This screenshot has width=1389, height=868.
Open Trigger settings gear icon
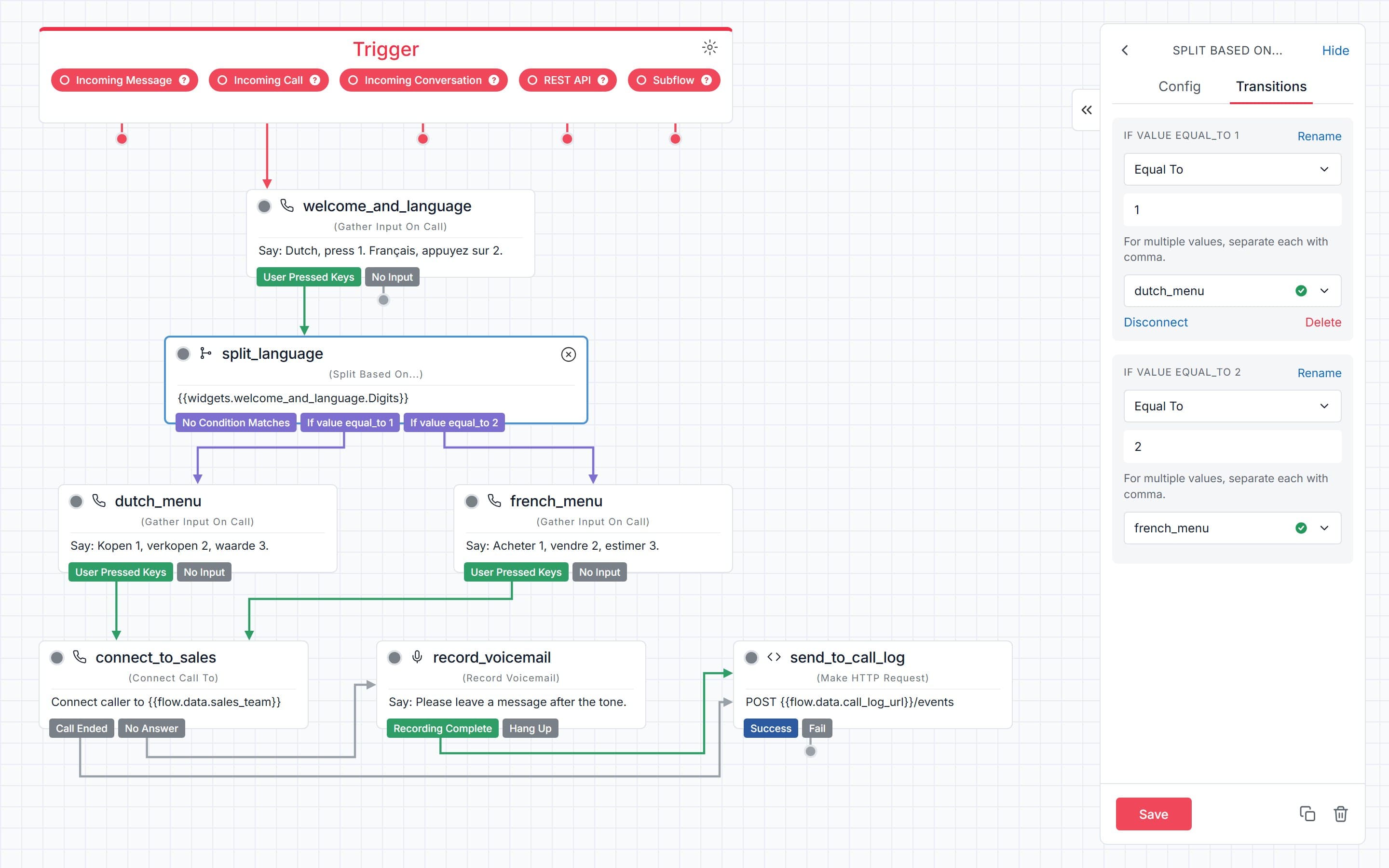[709, 48]
